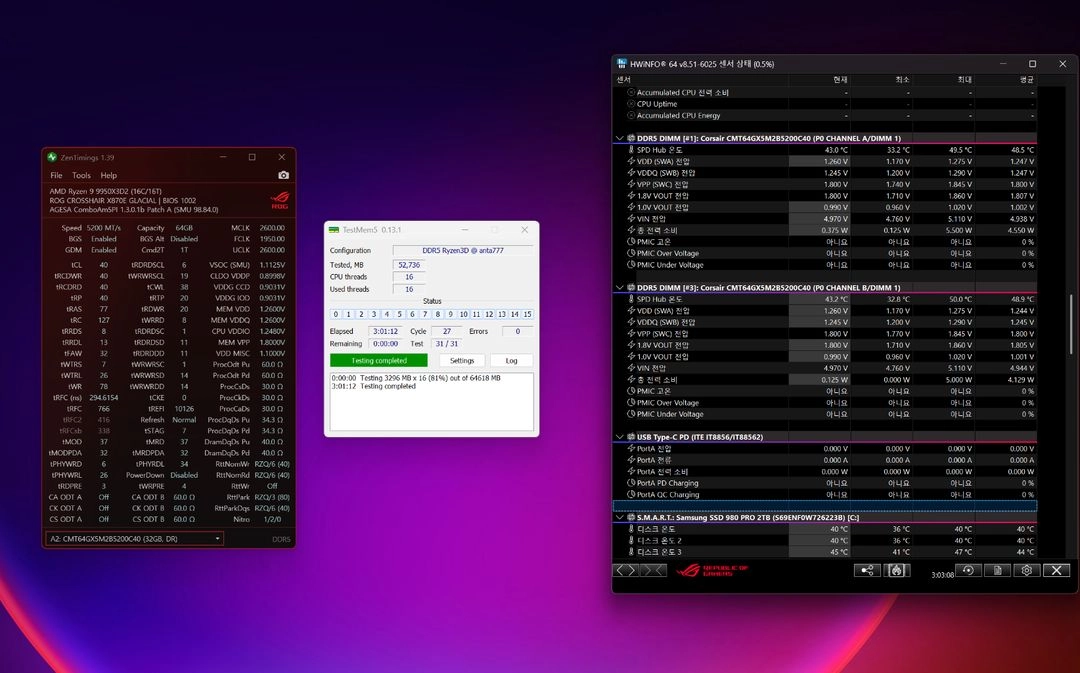
Task: Click the 3:03:08 elapsed timer in HWiNFO
Action: (942, 574)
